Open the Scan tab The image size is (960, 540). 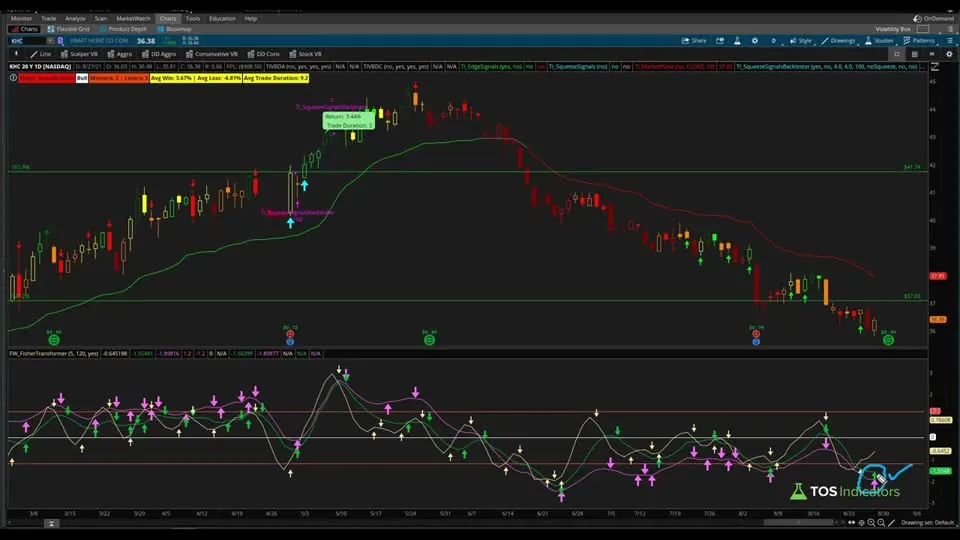[100, 18]
